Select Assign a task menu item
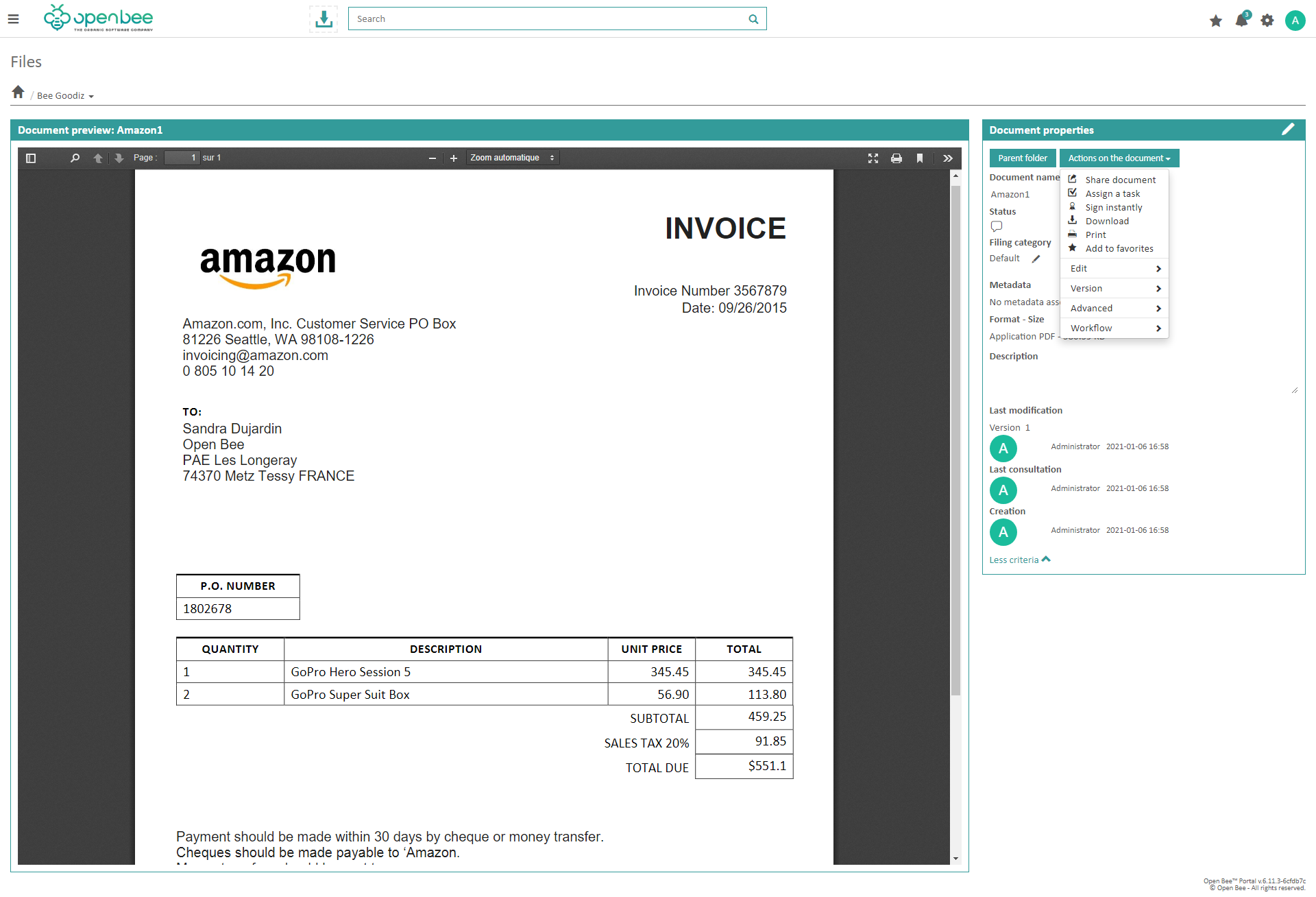 (1114, 193)
